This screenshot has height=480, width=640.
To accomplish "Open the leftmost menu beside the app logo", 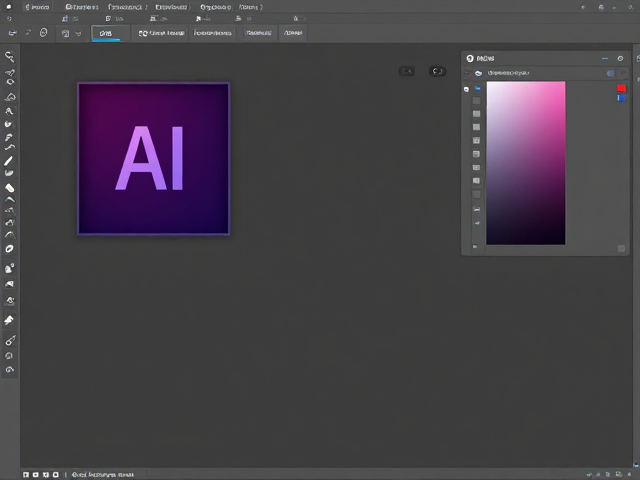I will coord(37,7).
